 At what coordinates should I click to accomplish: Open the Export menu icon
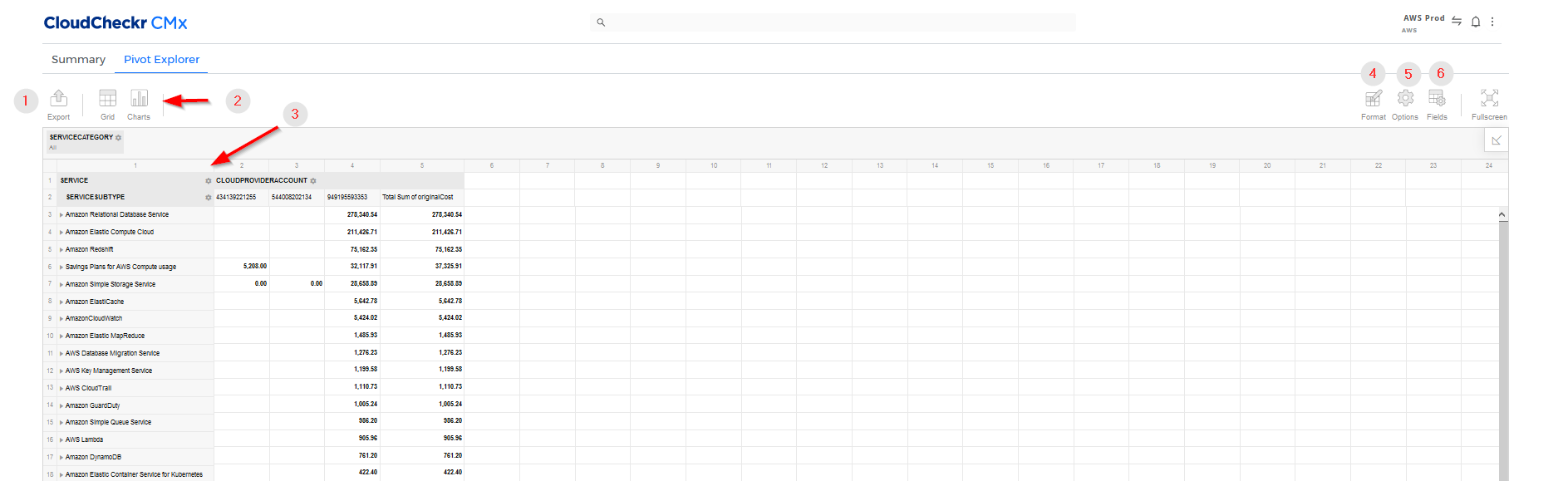(58, 98)
